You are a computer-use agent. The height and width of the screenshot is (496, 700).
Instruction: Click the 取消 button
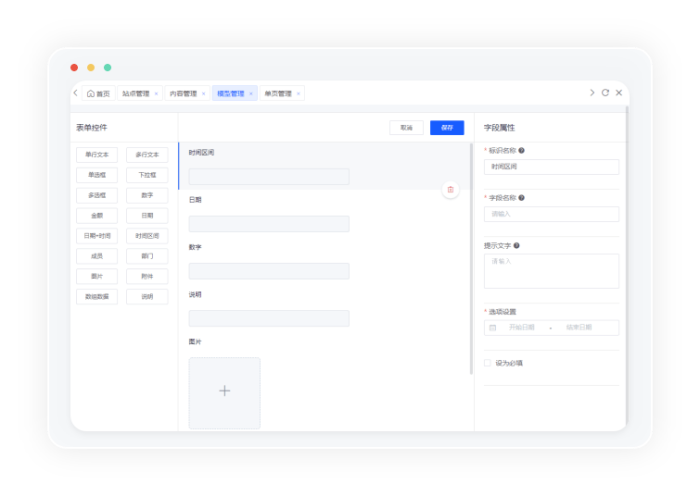tap(406, 128)
